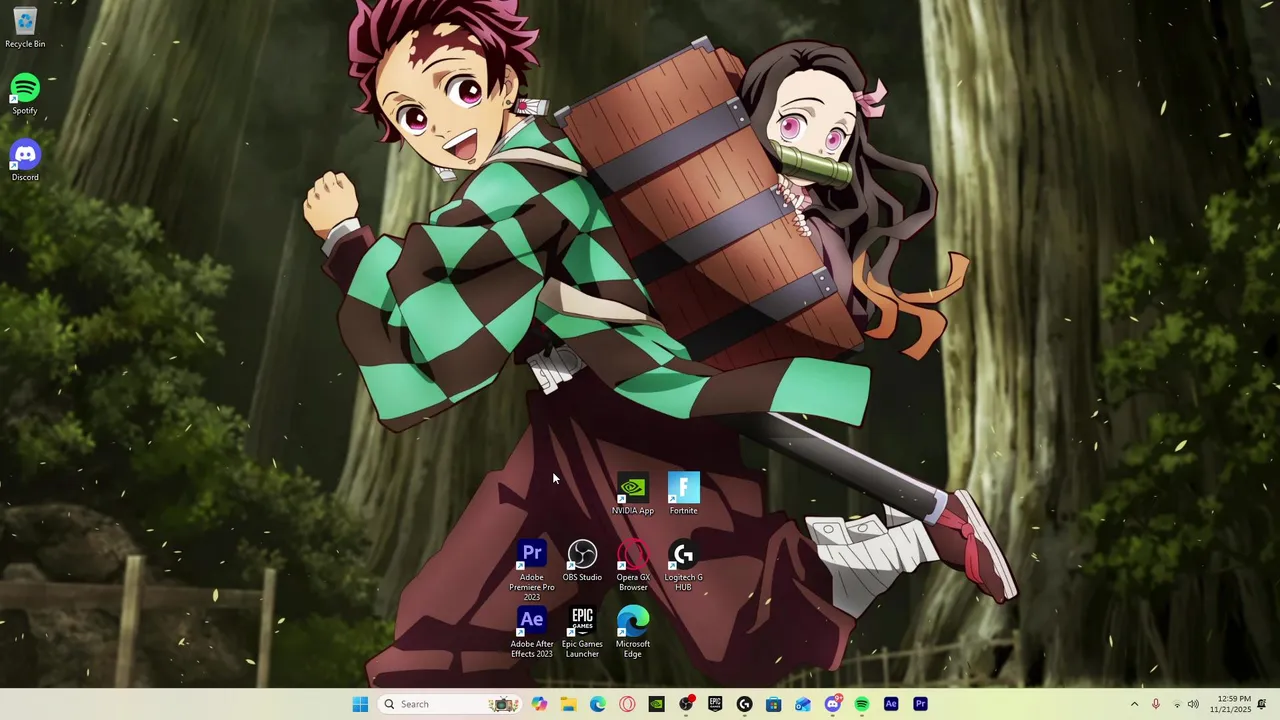This screenshot has width=1280, height=720.
Task: Select Adobe Premiere Pro 2023 desktop shortcut
Action: coord(532,571)
